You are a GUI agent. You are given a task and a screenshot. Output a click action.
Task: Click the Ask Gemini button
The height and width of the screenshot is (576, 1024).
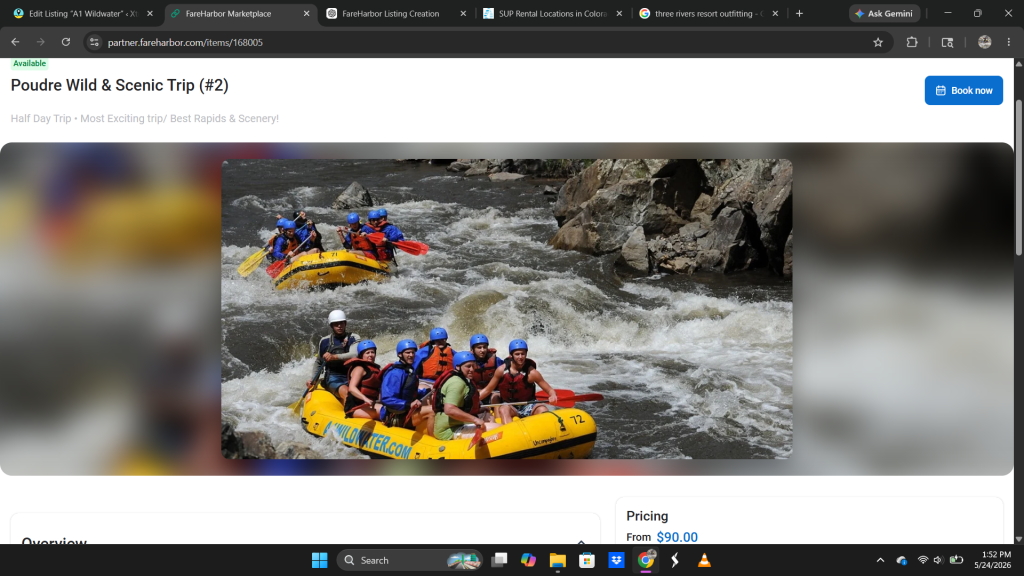click(x=884, y=14)
